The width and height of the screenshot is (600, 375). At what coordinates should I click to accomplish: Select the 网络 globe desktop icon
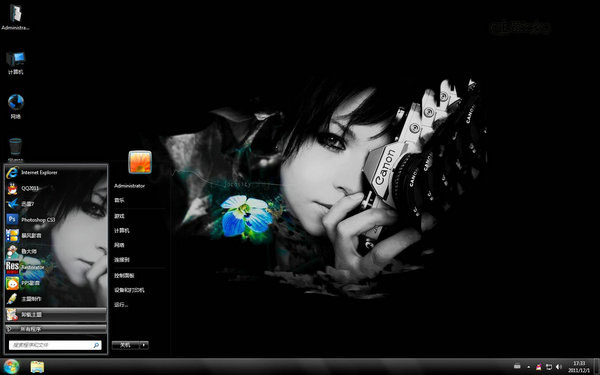click(x=16, y=106)
